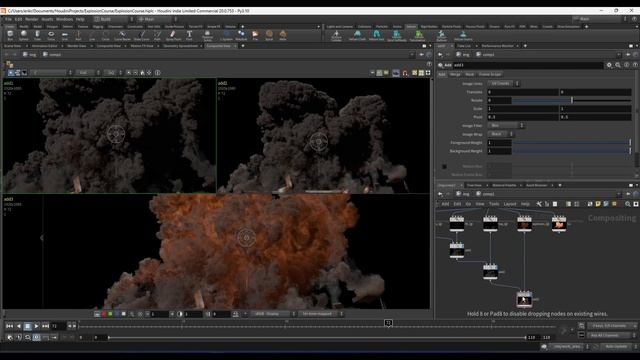Select the Grid shelf tool
This screenshot has width=640, height=360.
pos(64,35)
